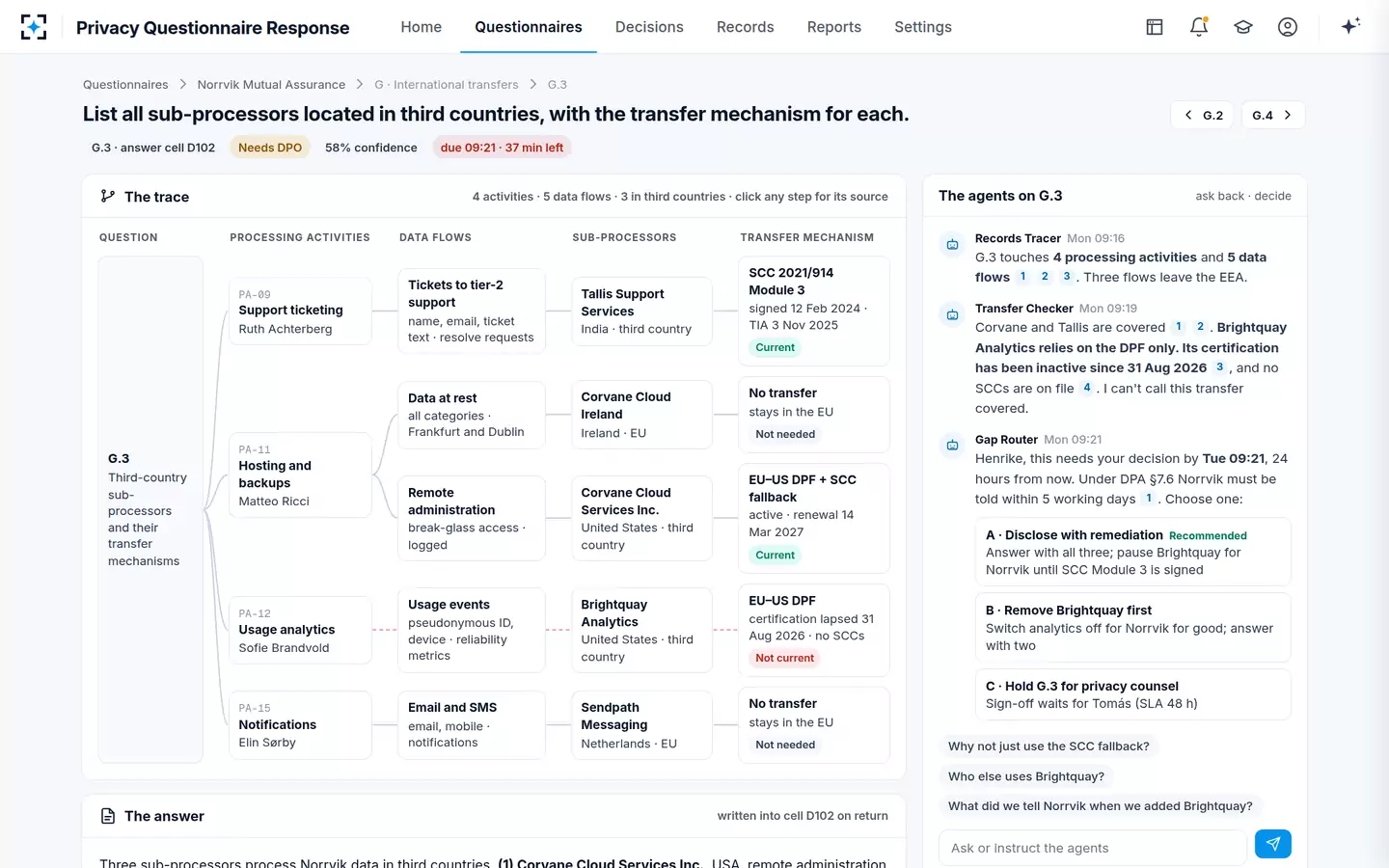The image size is (1389, 868).
Task: Click Norrvik Mutual Assurance breadcrumb
Action: [271, 85]
